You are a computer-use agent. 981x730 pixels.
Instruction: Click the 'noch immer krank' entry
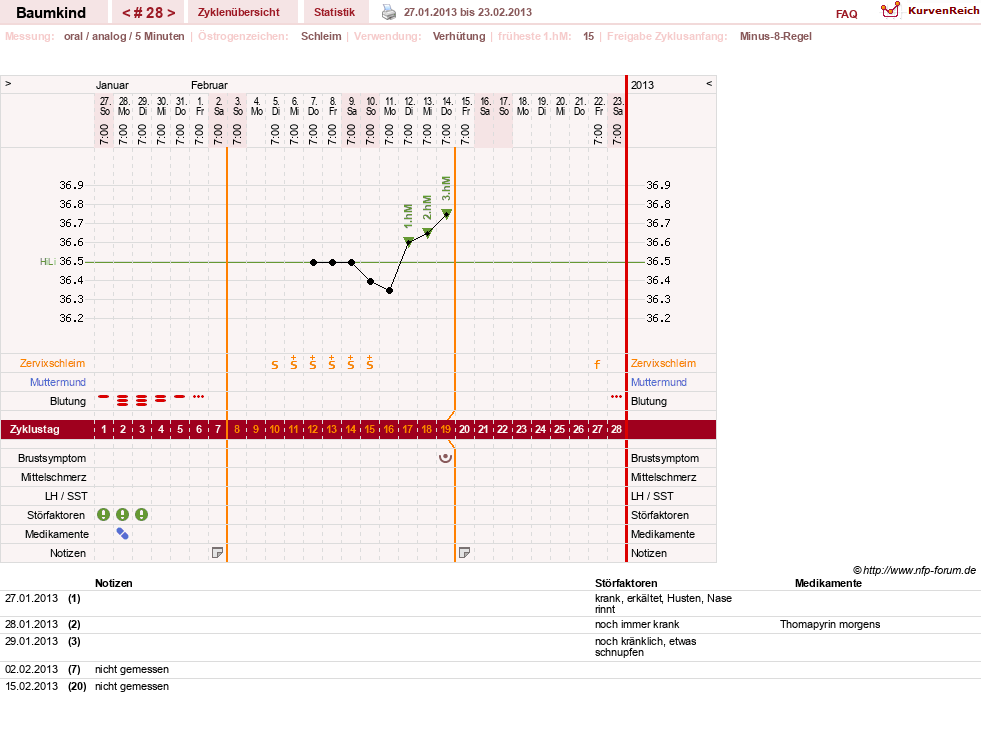[x=637, y=624]
